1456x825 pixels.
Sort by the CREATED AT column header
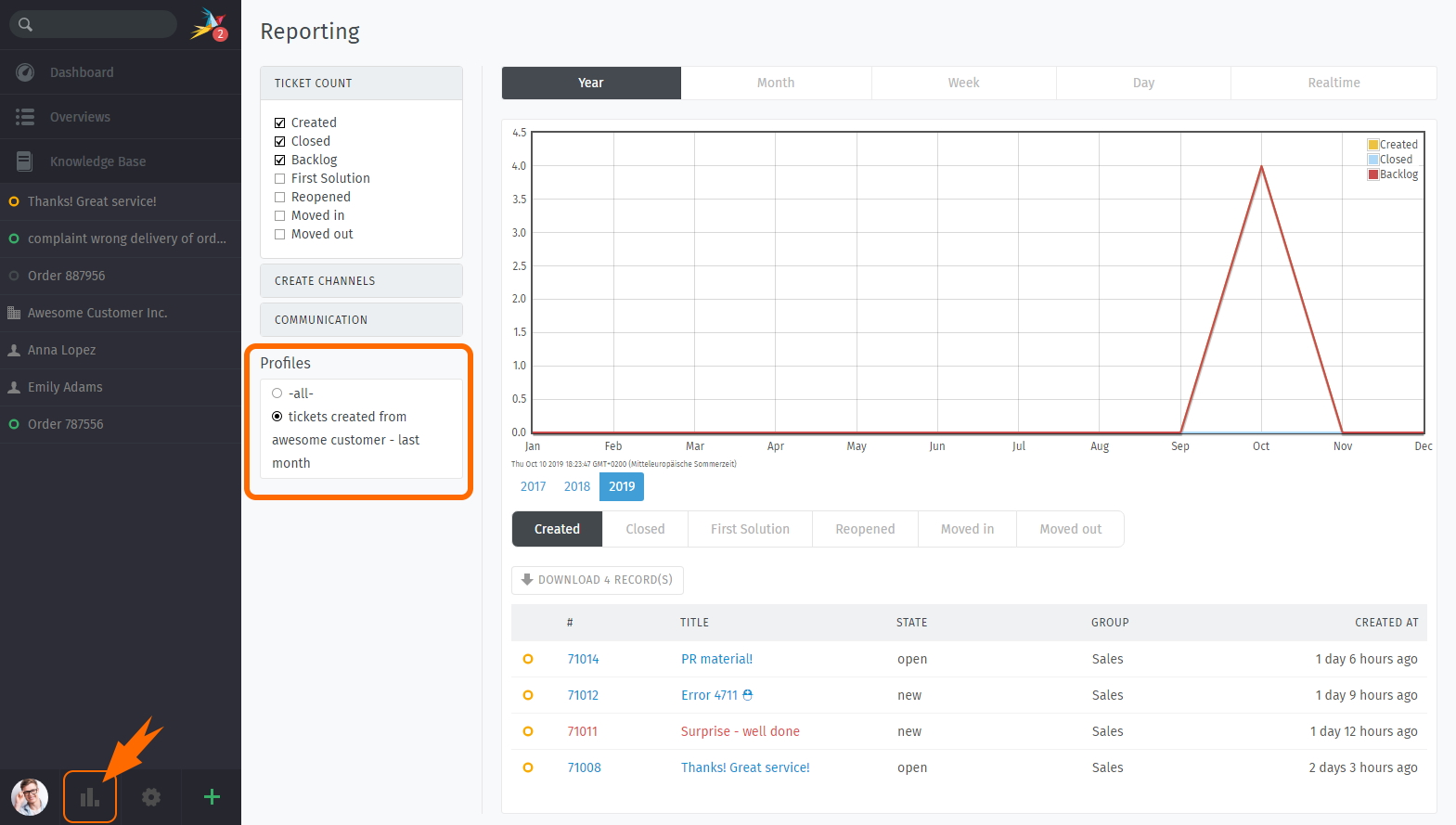tap(1386, 623)
